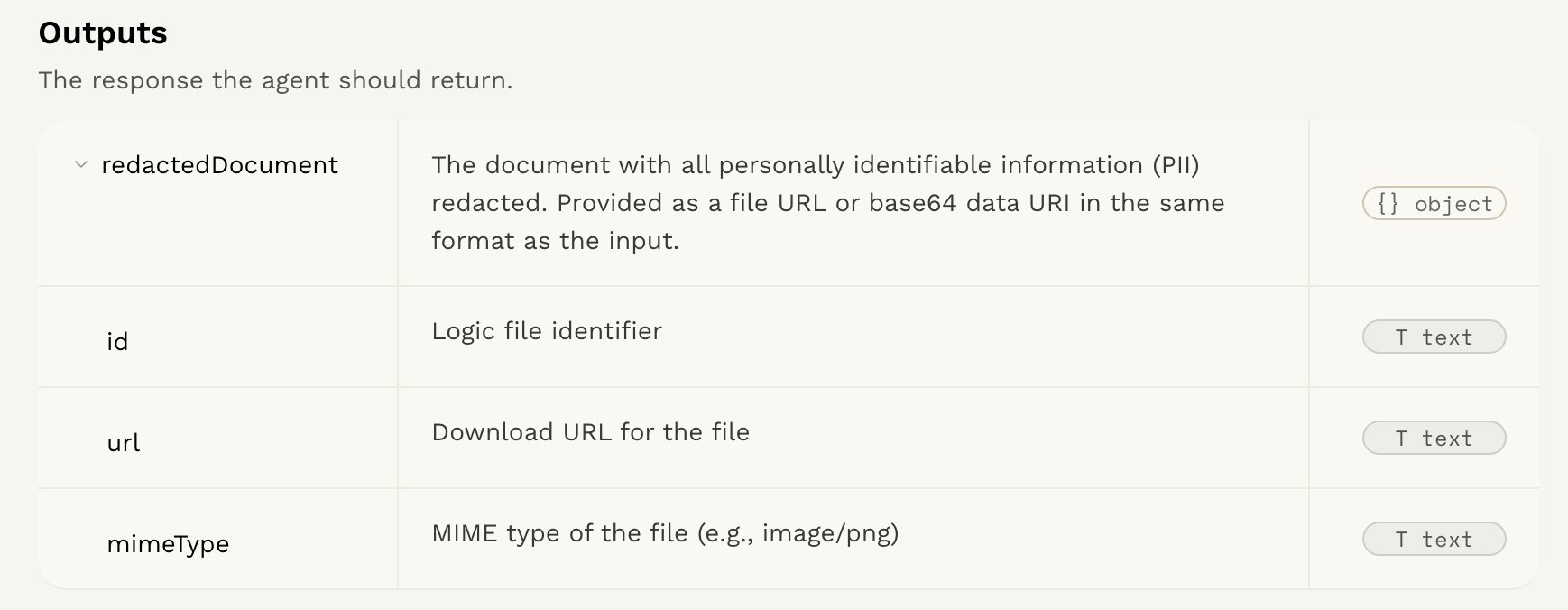Viewport: 1568px width, 610px height.
Task: Click the T icon in id row badge
Action: pyautogui.click(x=1401, y=337)
